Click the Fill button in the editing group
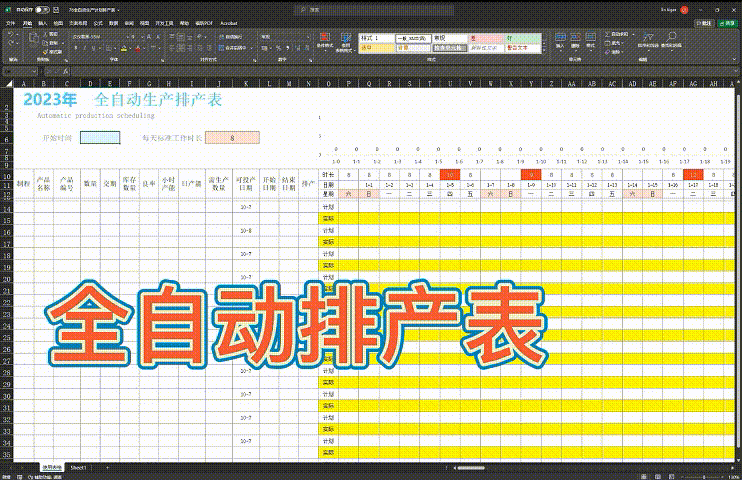The width and height of the screenshot is (742, 480). pos(612,43)
